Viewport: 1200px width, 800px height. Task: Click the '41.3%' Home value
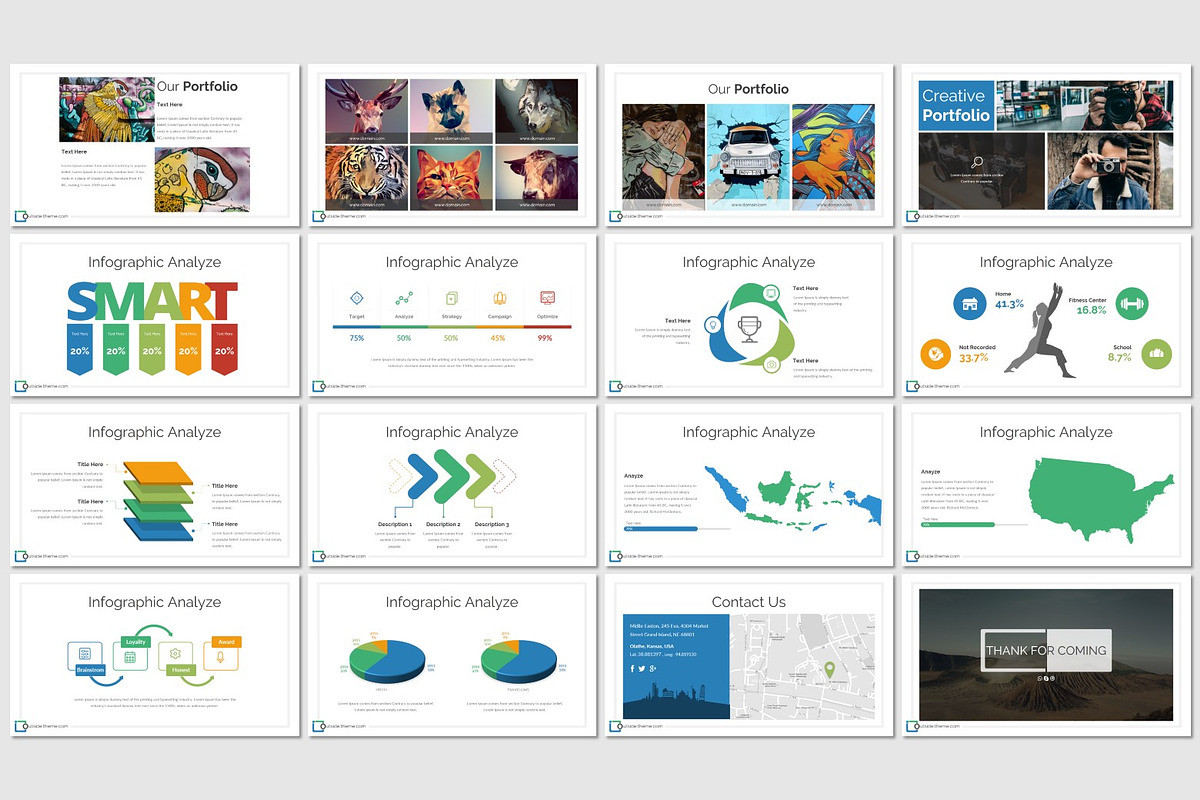[x=1009, y=304]
